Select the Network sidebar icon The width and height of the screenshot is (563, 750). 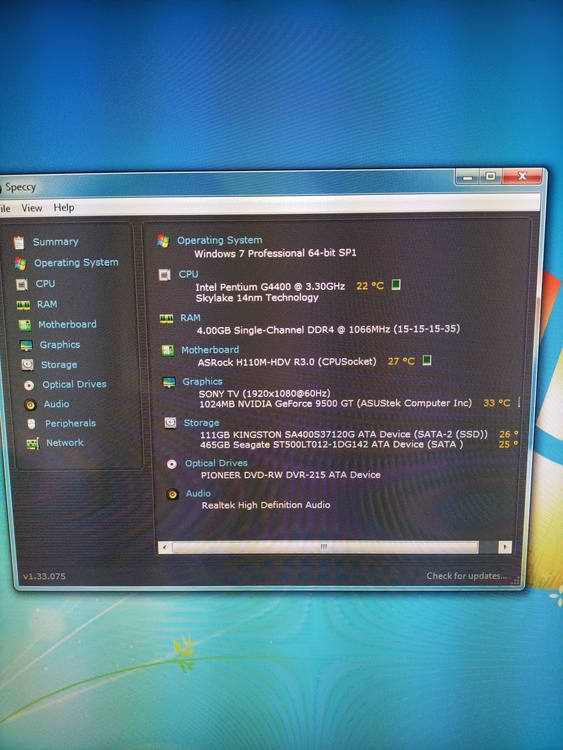click(33, 444)
